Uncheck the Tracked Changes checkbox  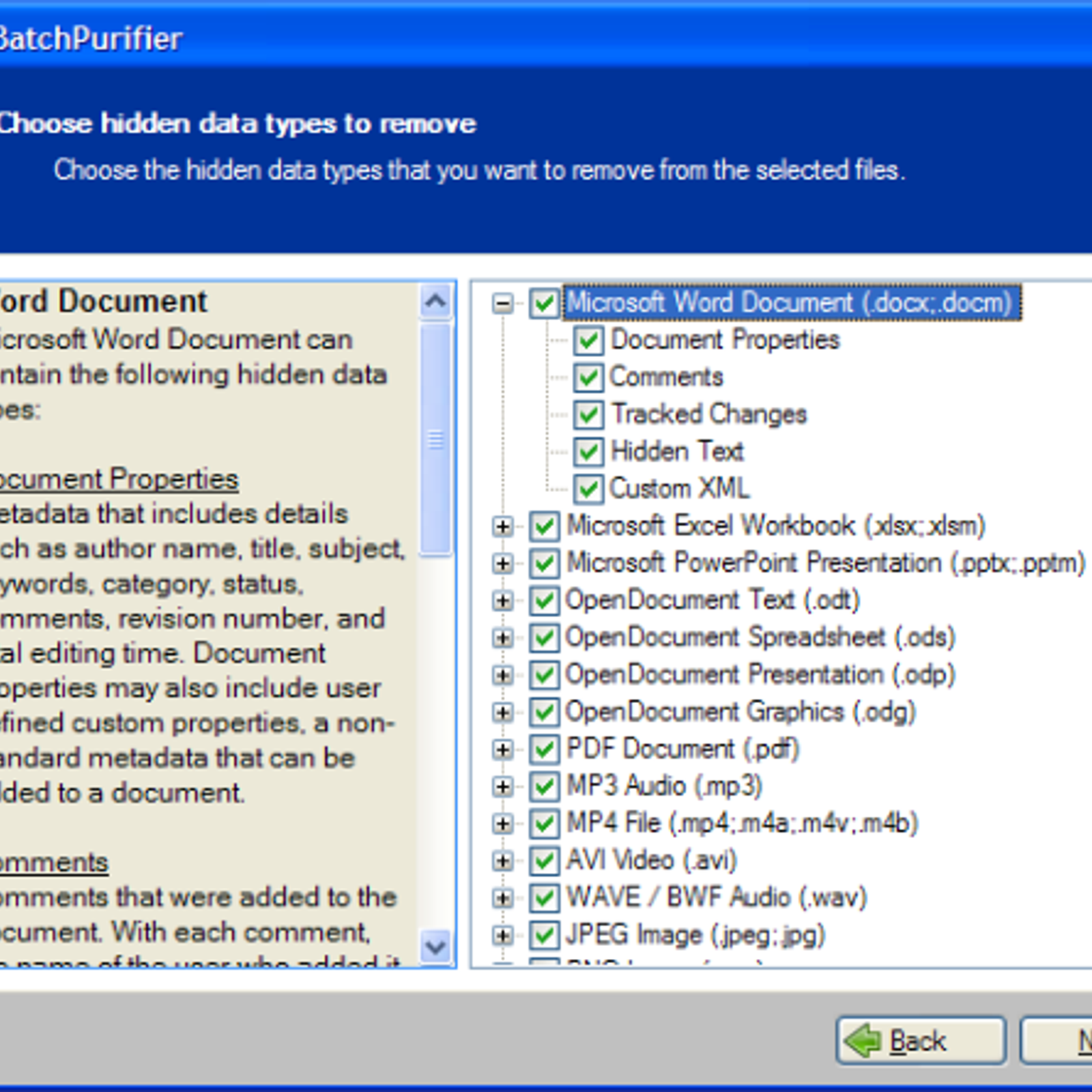pyautogui.click(x=588, y=415)
